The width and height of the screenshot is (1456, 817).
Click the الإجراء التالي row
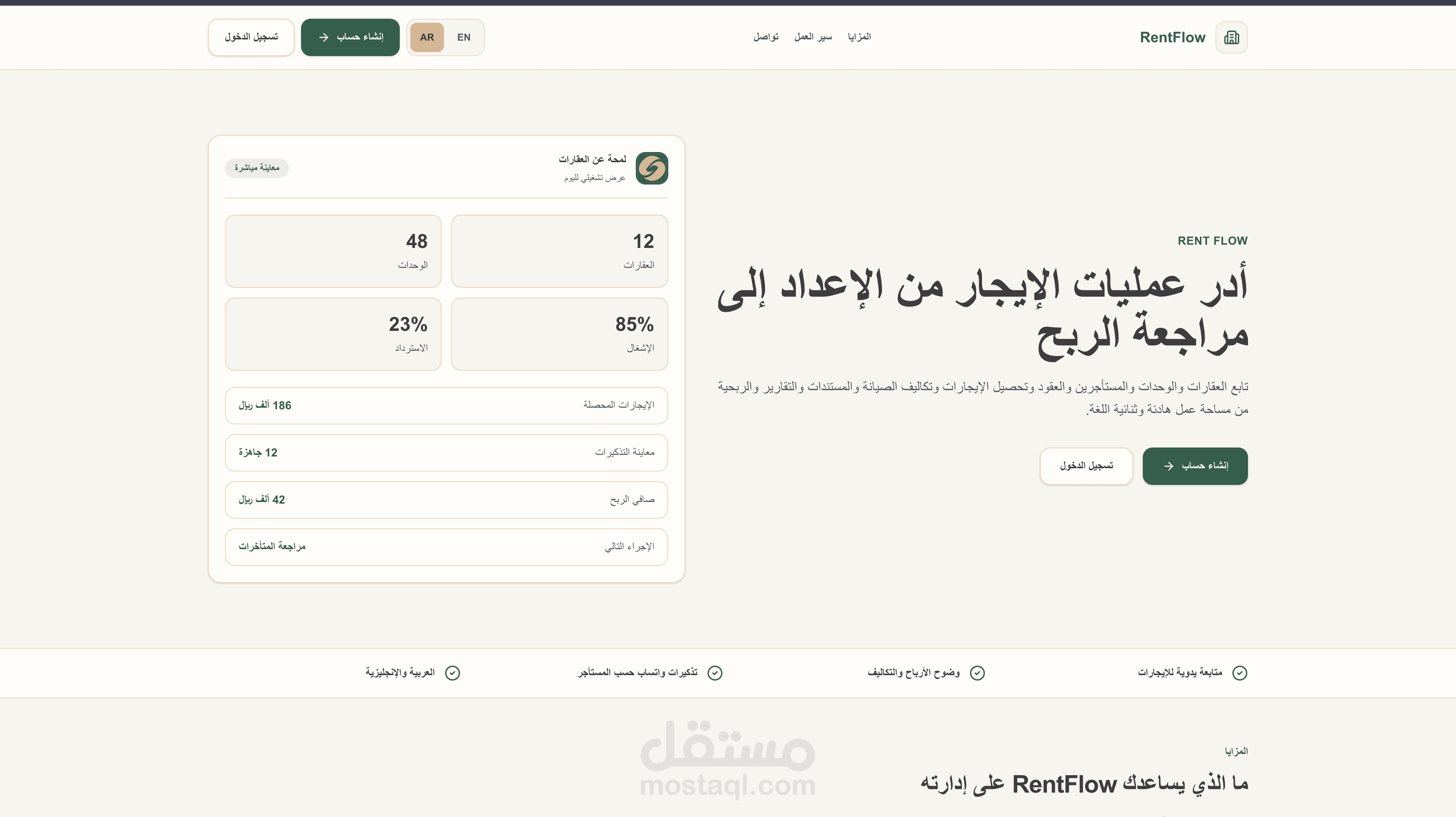(x=446, y=547)
